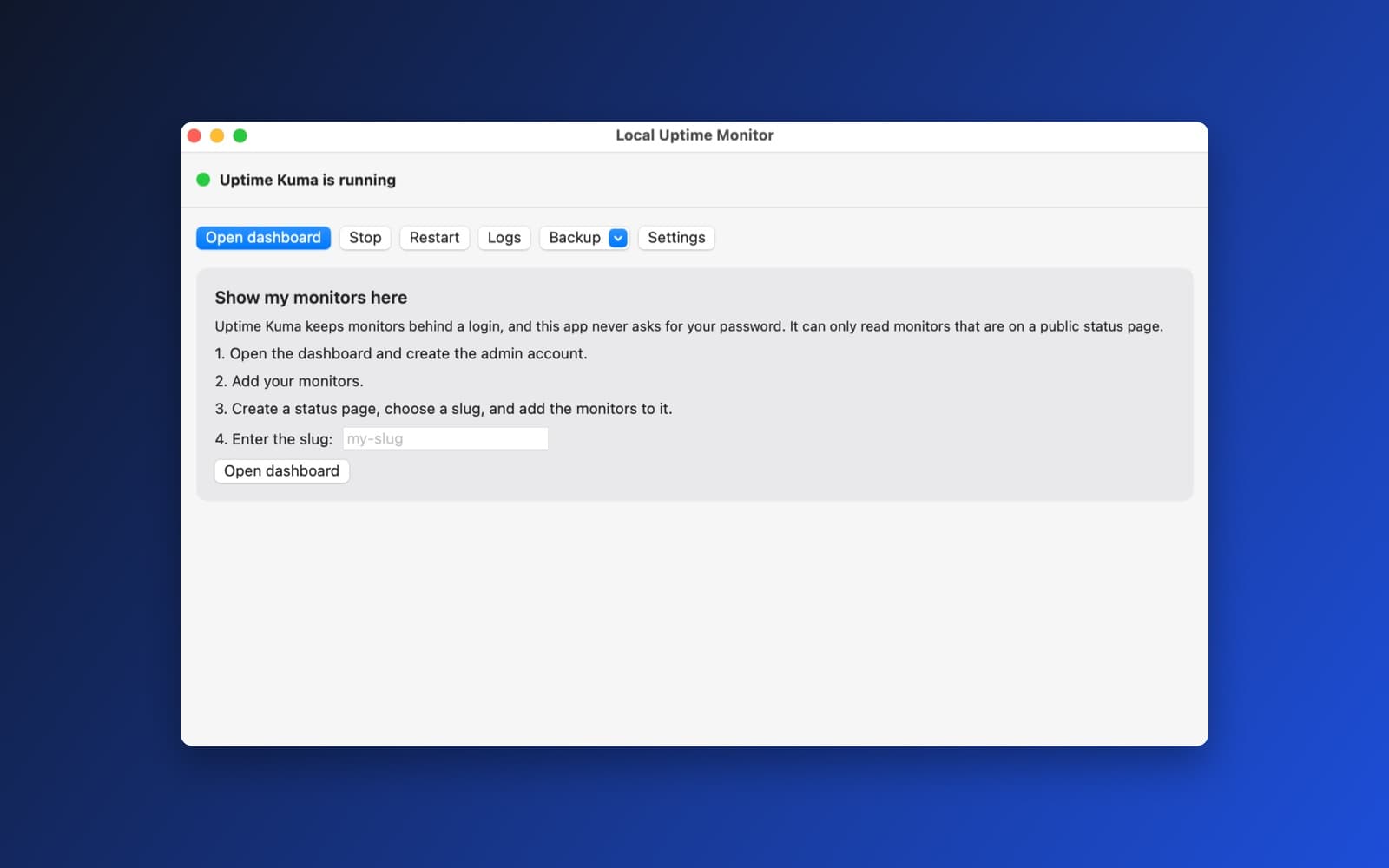Click the 'Show my monitors here' heading
The height and width of the screenshot is (868, 1389).
click(311, 298)
